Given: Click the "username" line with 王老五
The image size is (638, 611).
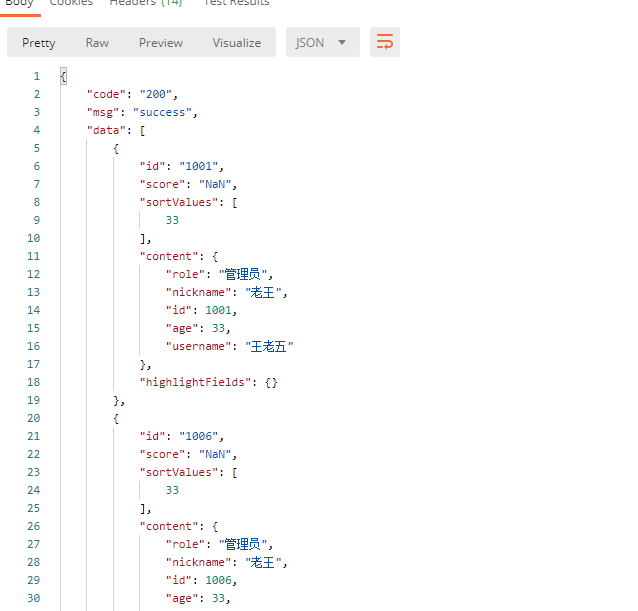Looking at the screenshot, I should click(x=229, y=346).
